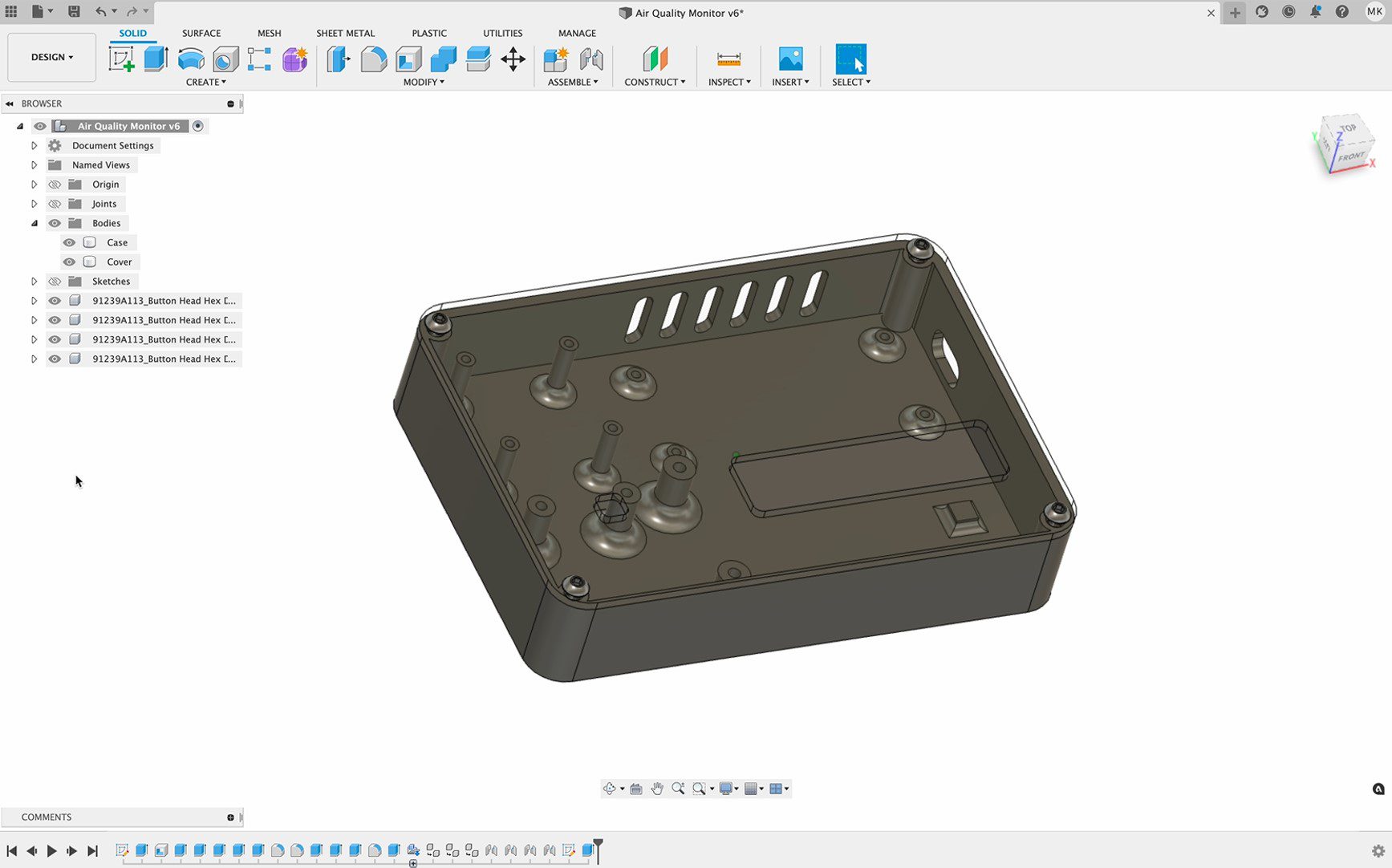Open the UTILITIES ribbon tab
Viewport: 1392px width, 868px height.
click(502, 33)
